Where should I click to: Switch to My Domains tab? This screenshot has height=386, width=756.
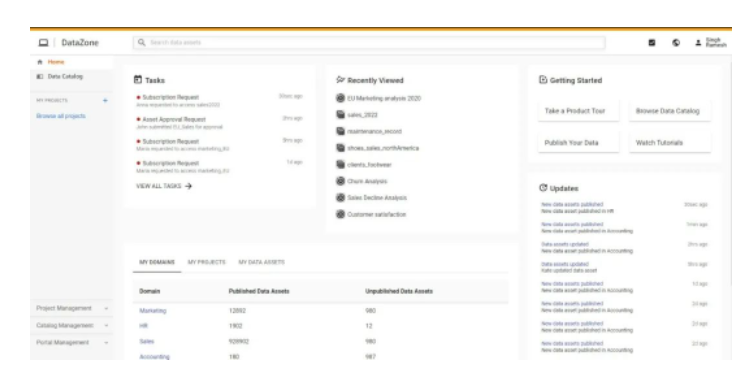(x=157, y=262)
